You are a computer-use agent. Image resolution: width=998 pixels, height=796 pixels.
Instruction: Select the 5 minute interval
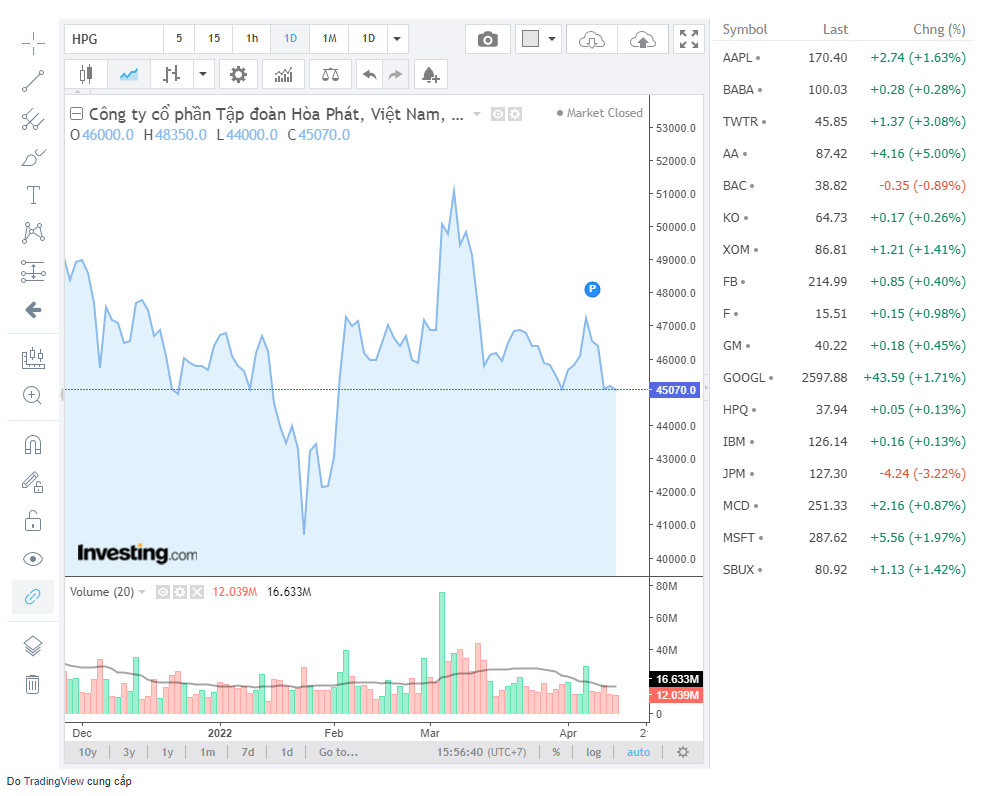coord(179,39)
